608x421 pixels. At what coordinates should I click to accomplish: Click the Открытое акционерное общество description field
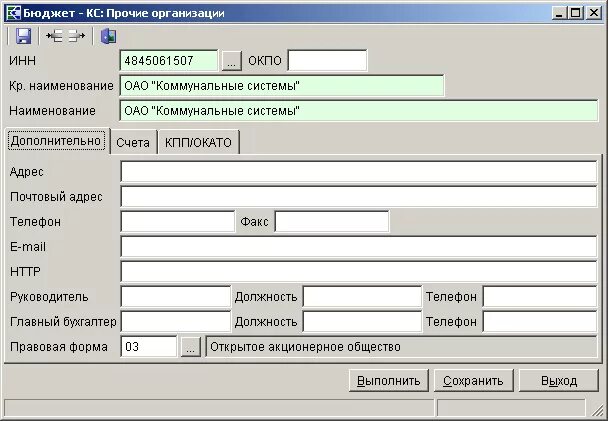[x=401, y=347]
